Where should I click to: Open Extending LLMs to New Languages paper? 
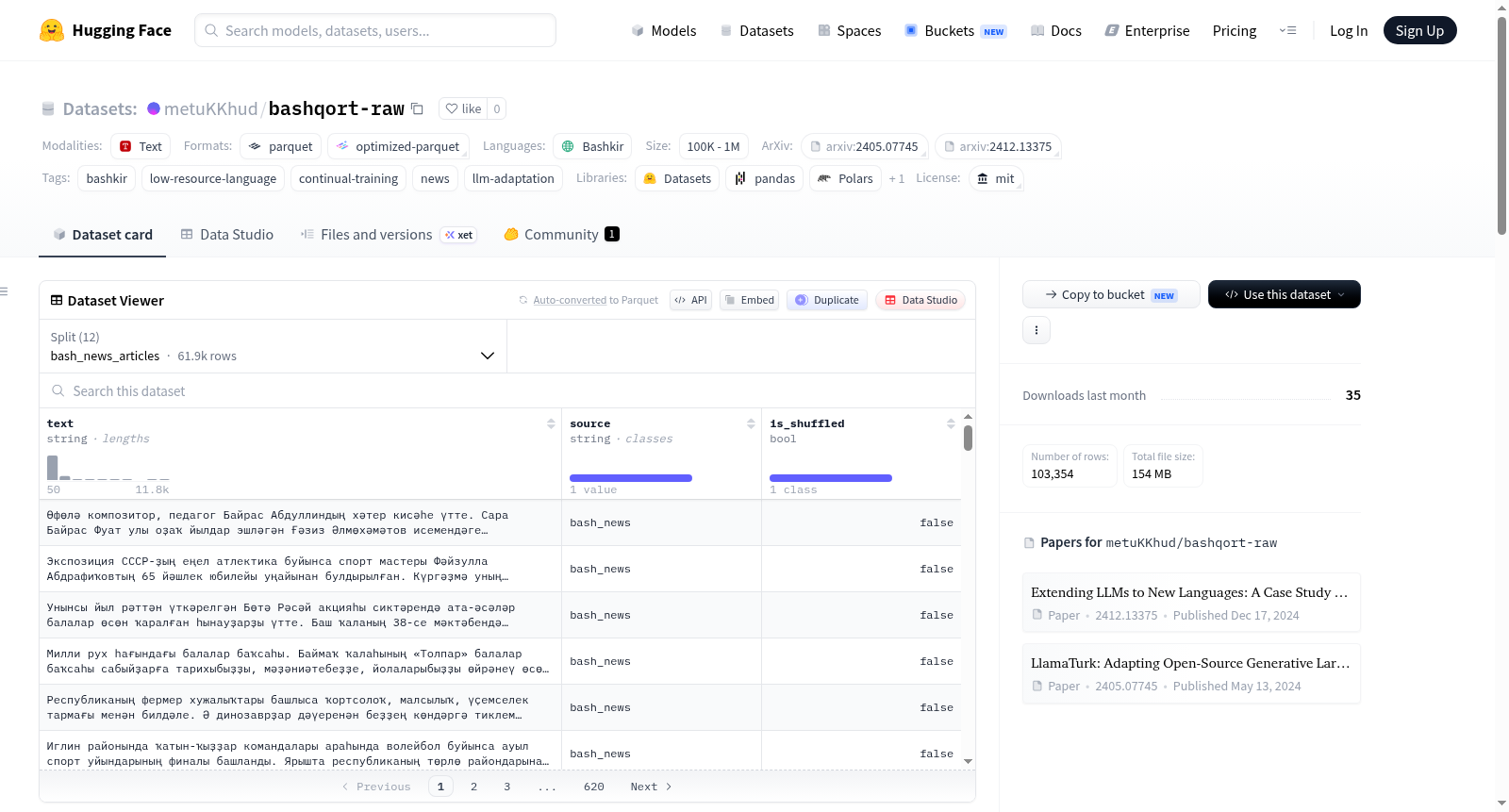1191,603
